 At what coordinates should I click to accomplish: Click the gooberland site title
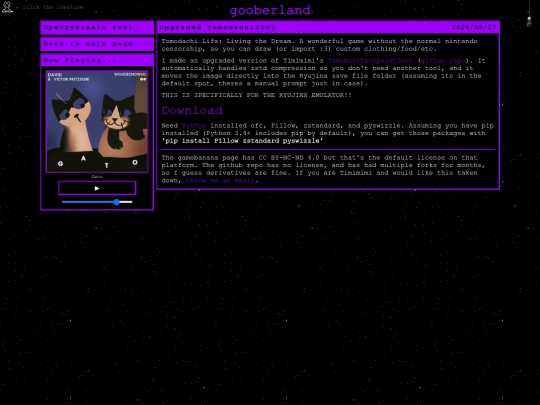(x=270, y=10)
